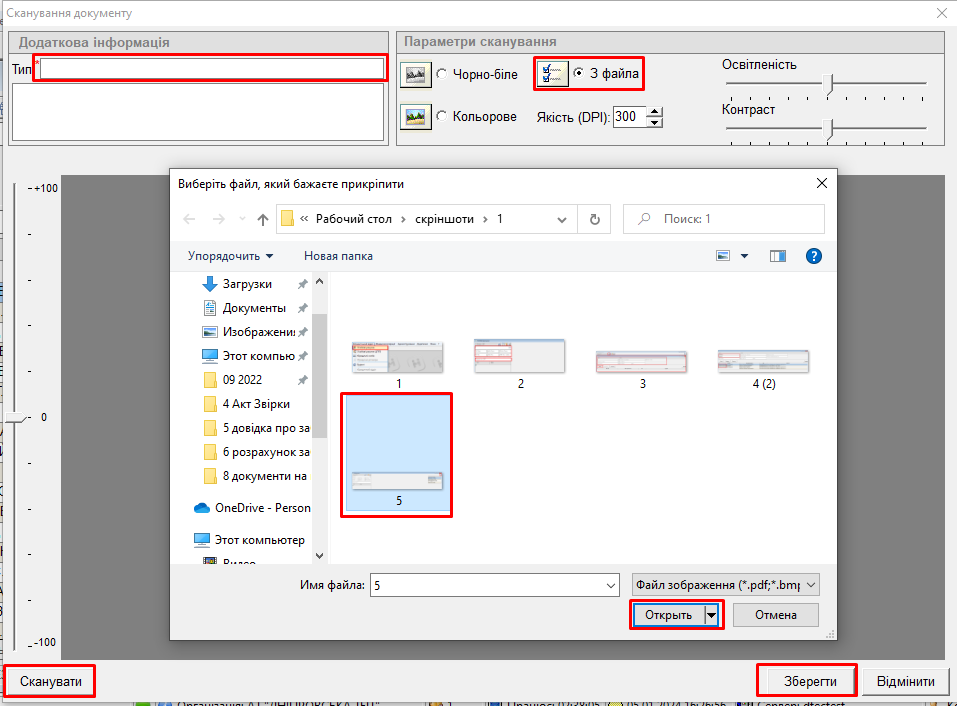This screenshot has width=957, height=706.
Task: Click the color scan mode icon
Action: click(x=415, y=117)
